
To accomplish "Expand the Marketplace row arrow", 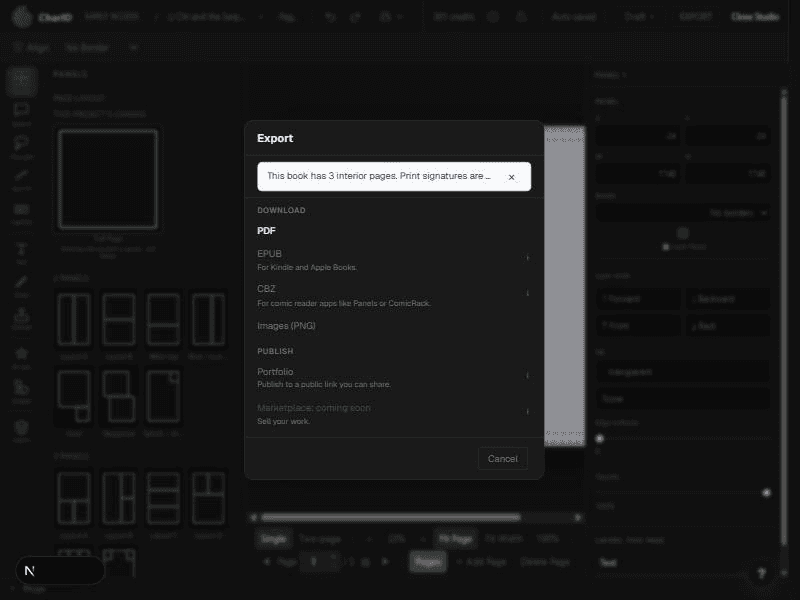I will pos(527,411).
